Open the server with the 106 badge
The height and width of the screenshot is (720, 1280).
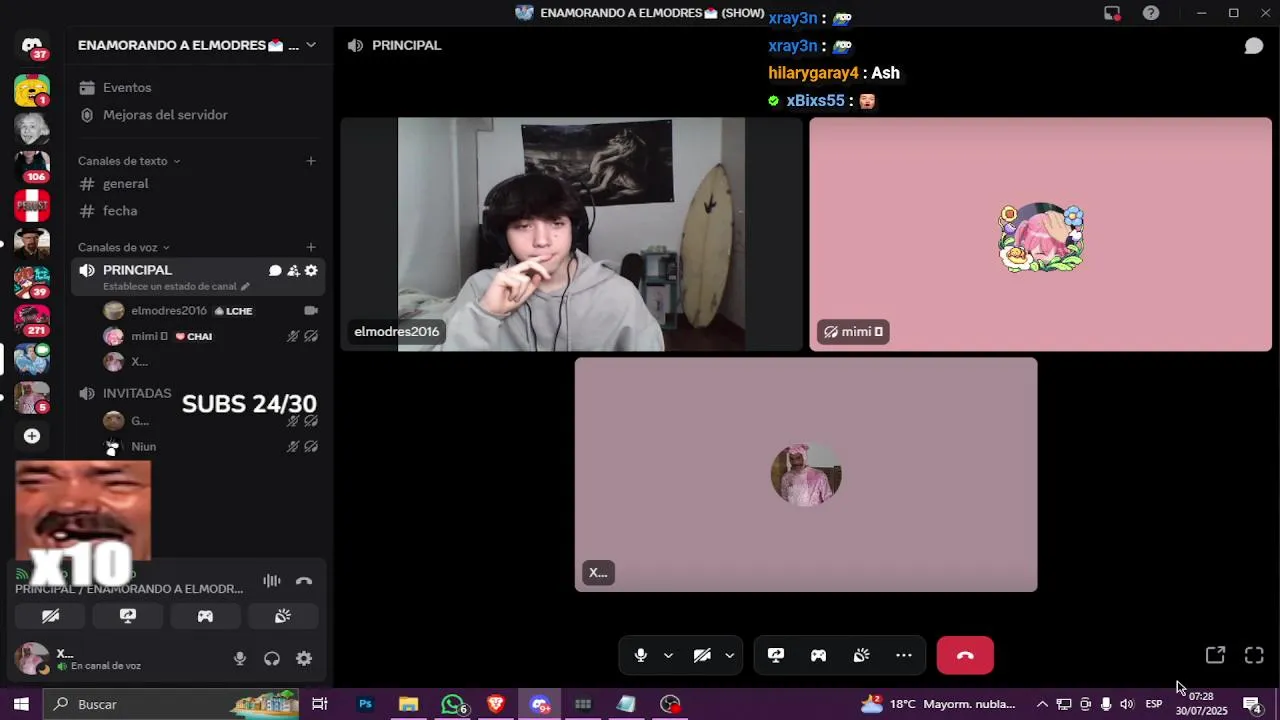(32, 166)
